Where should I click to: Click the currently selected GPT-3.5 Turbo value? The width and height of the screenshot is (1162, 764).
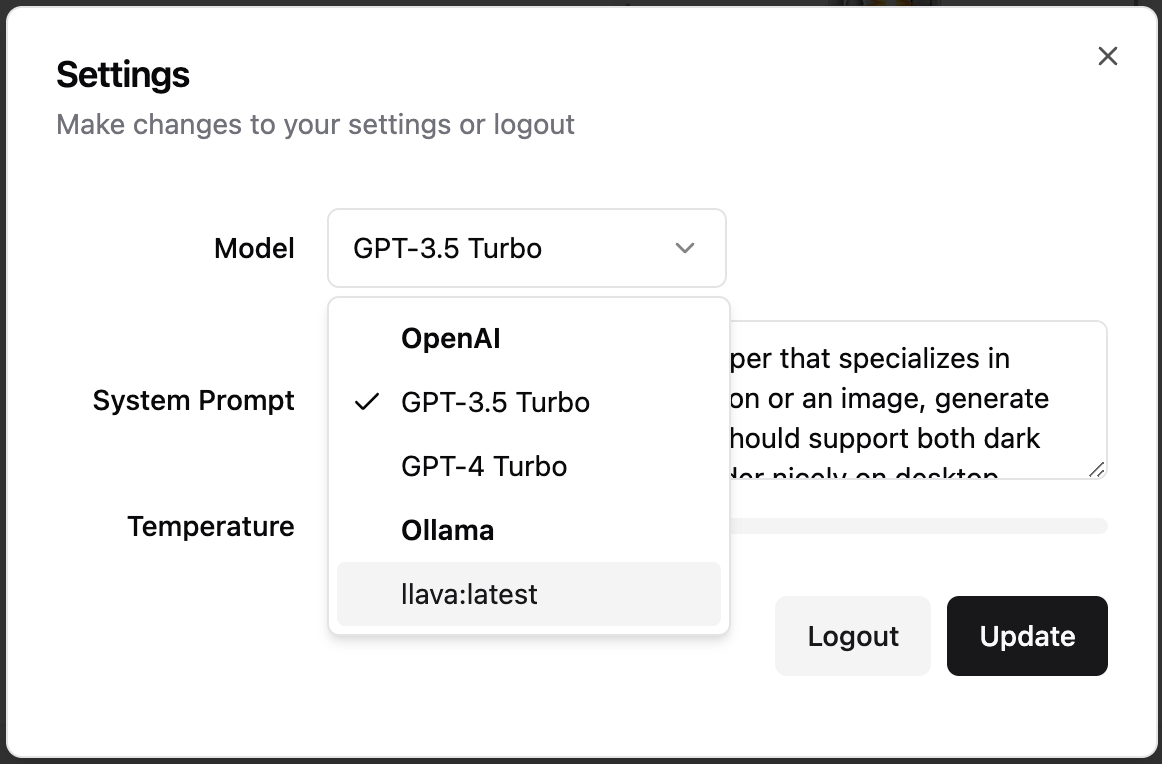[x=447, y=248]
